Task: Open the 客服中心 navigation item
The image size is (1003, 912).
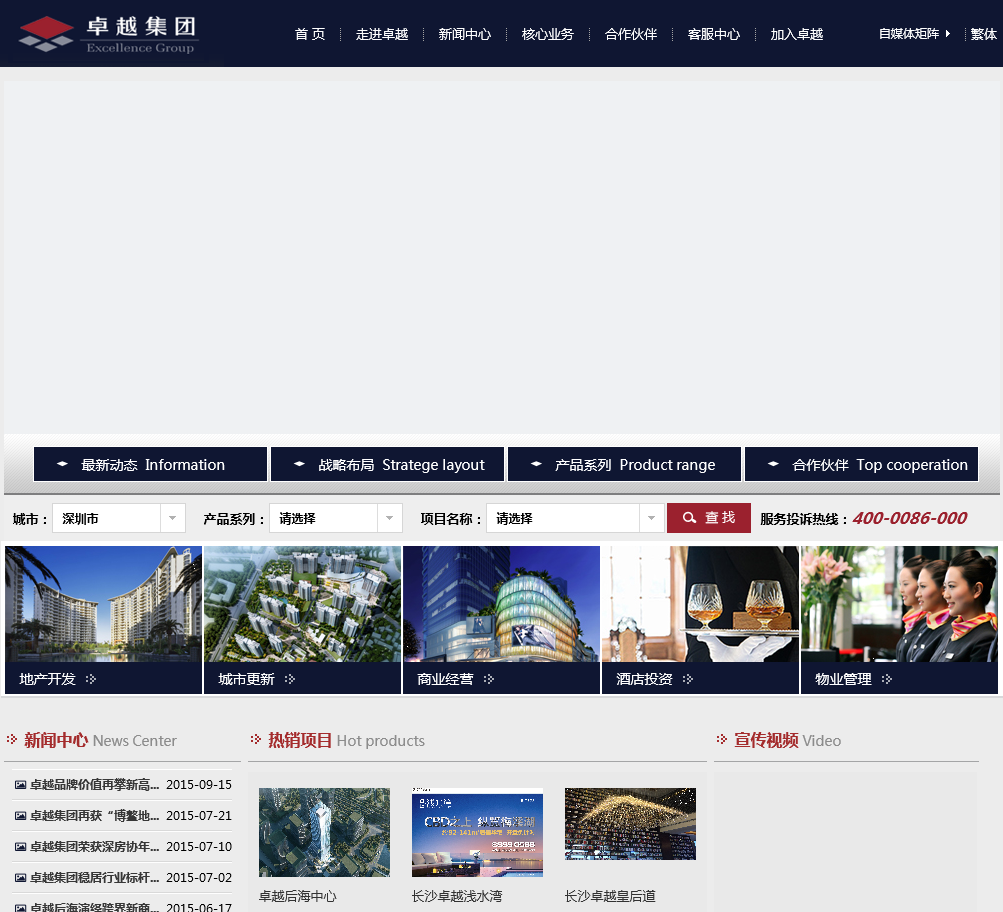Action: point(714,35)
